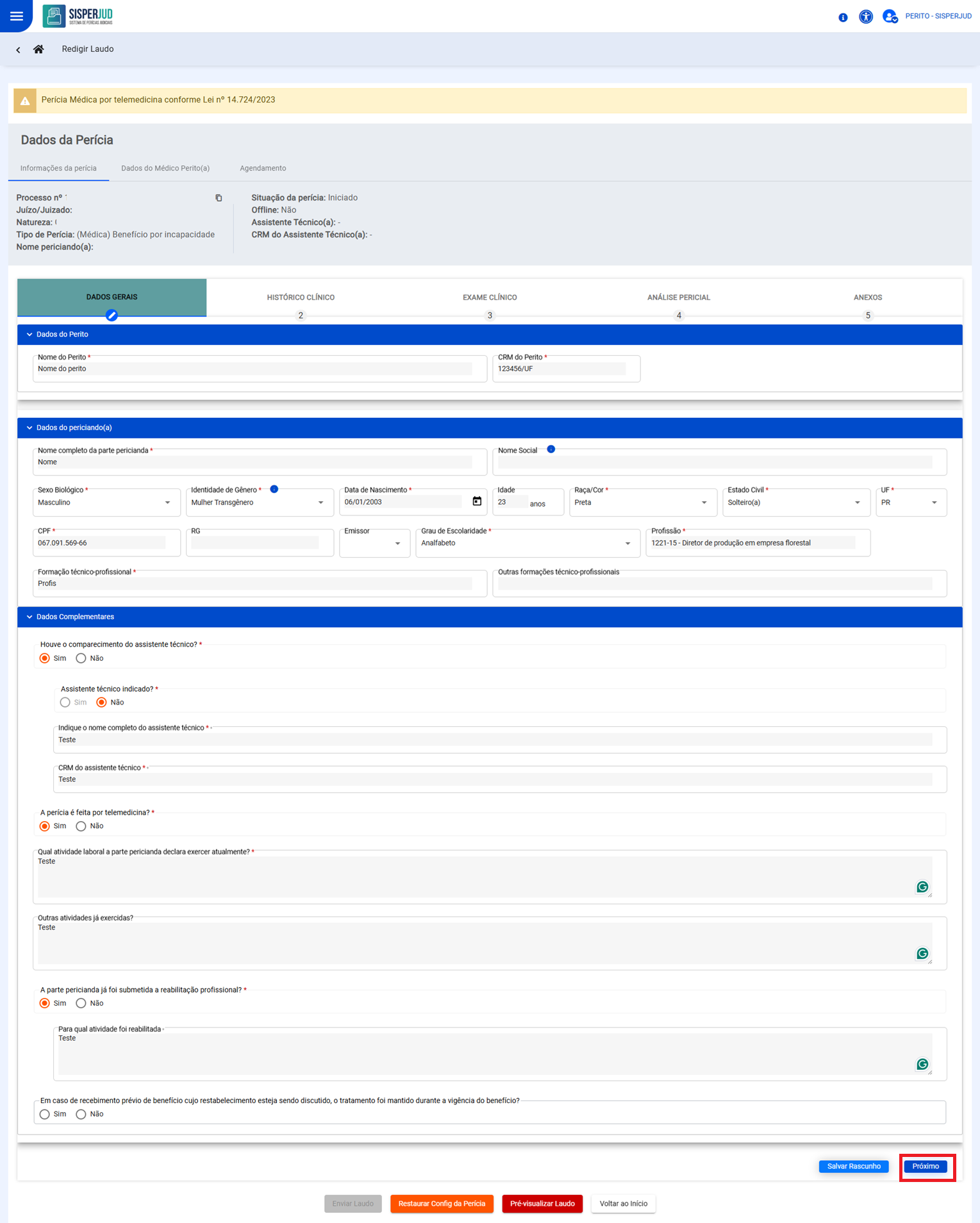The height and width of the screenshot is (1223, 980).
Task: Select Sim for Assistente técnico indicado
Action: point(65,703)
